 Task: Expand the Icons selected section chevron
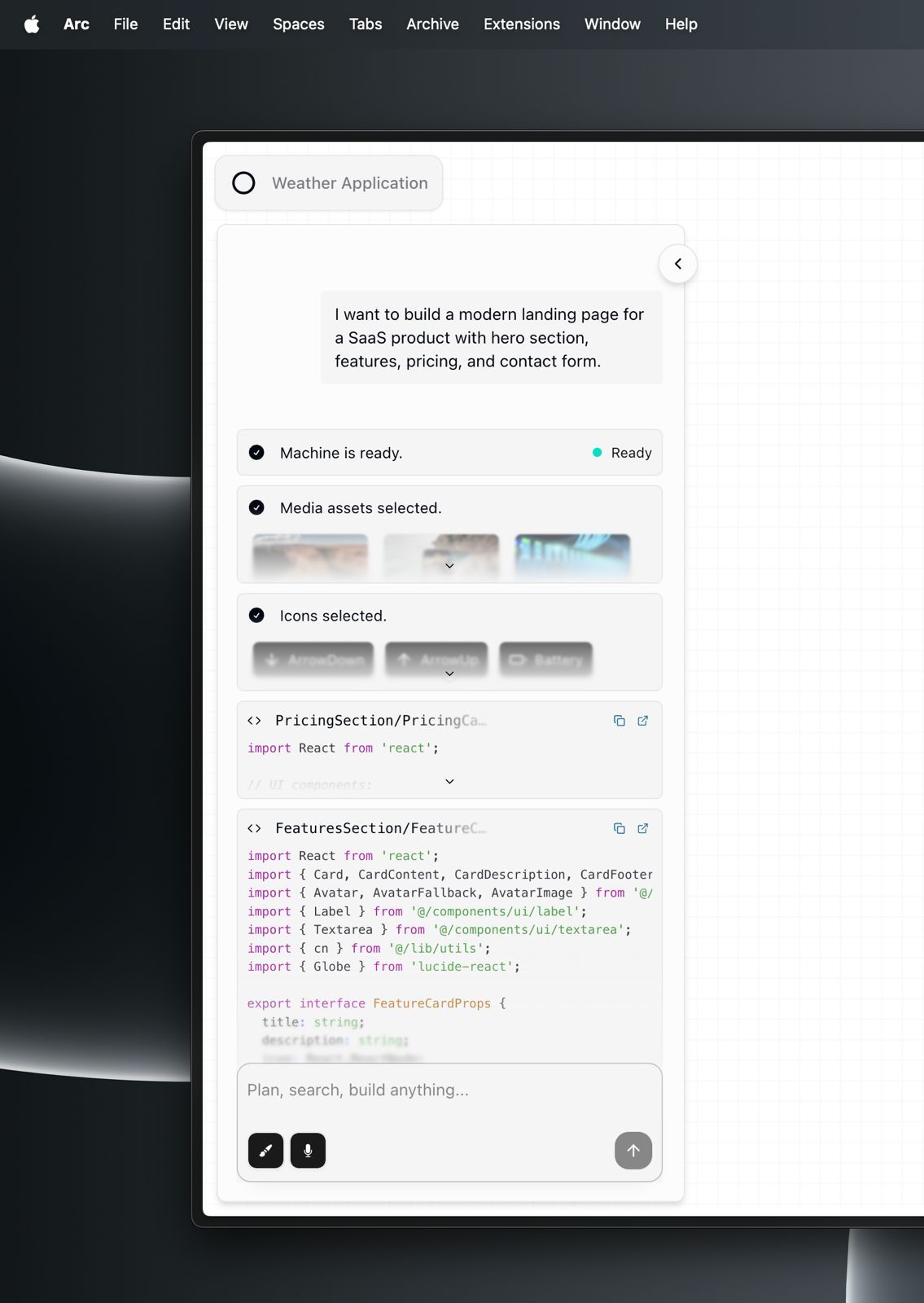(x=449, y=673)
